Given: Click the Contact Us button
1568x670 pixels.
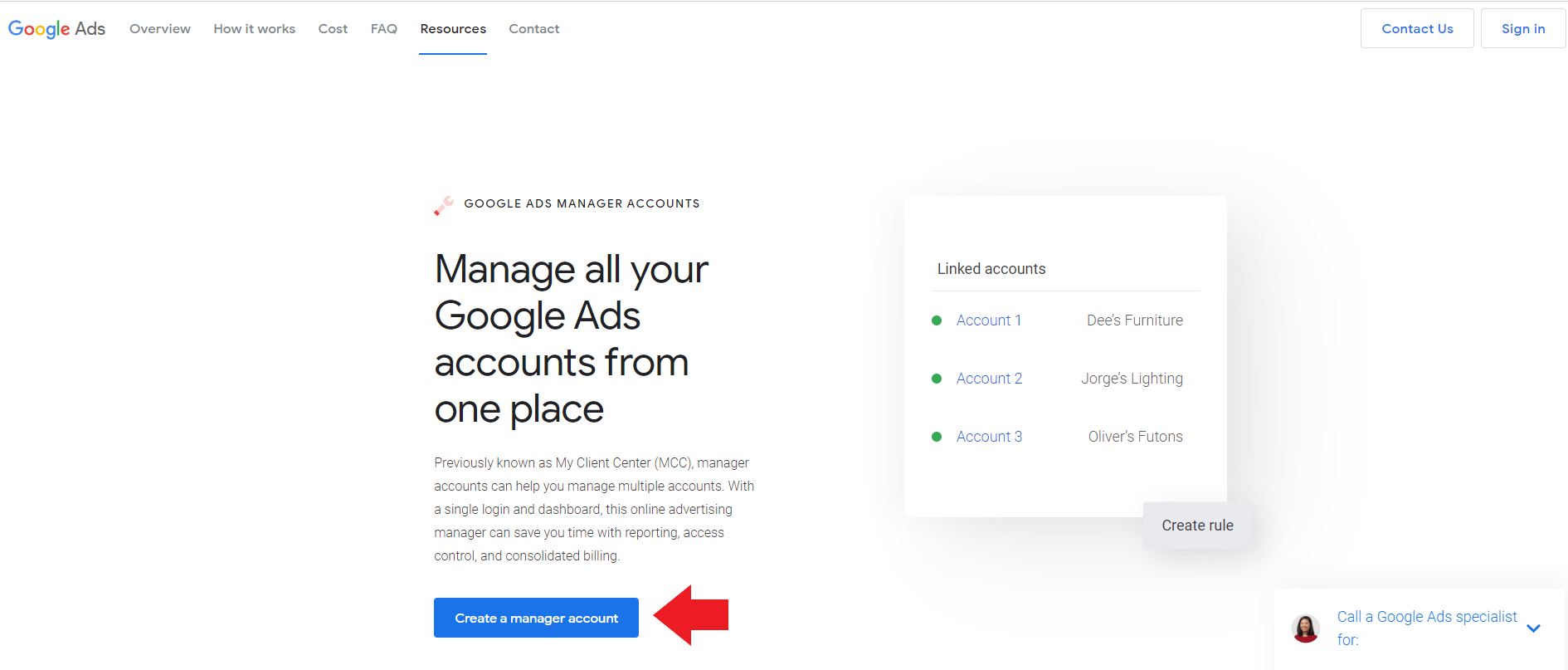Looking at the screenshot, I should pyautogui.click(x=1417, y=28).
